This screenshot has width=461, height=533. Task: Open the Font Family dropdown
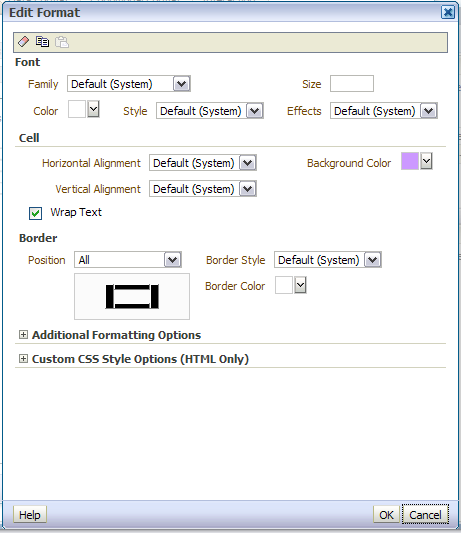(129, 84)
